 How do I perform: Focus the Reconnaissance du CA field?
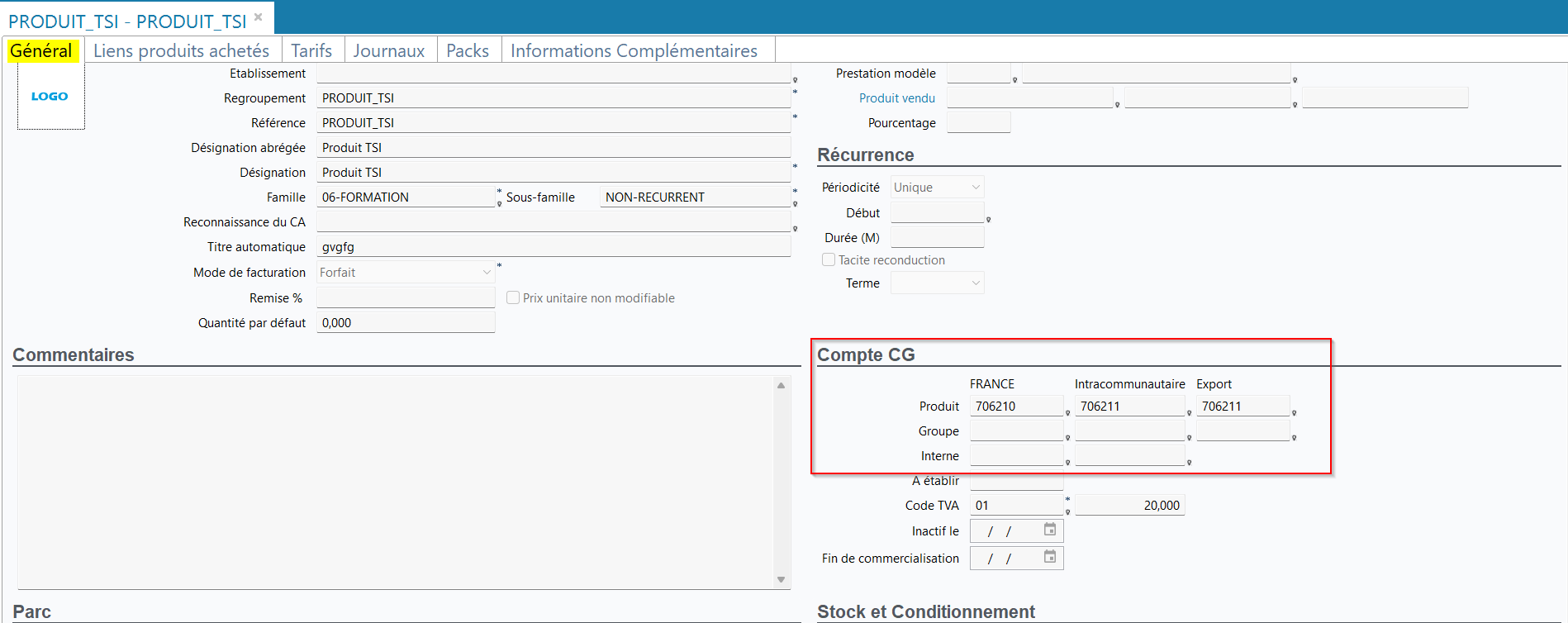click(554, 222)
